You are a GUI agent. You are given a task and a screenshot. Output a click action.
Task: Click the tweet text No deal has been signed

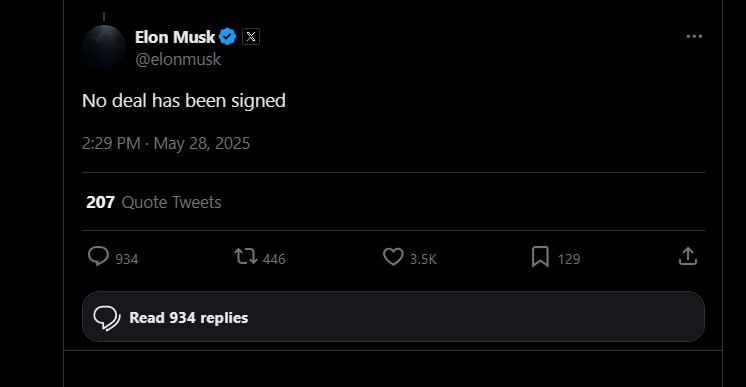point(184,101)
